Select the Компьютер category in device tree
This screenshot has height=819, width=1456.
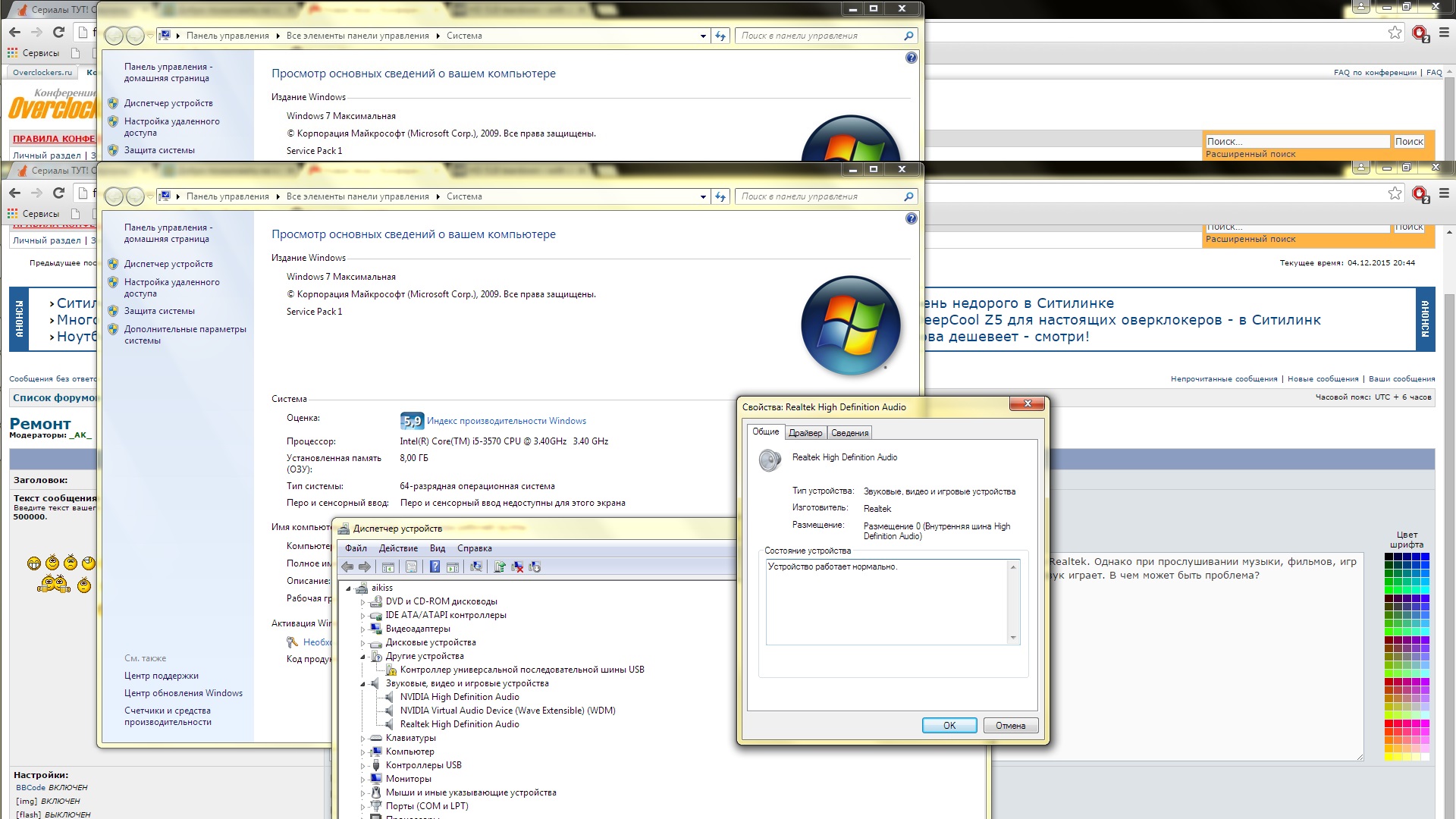coord(409,752)
